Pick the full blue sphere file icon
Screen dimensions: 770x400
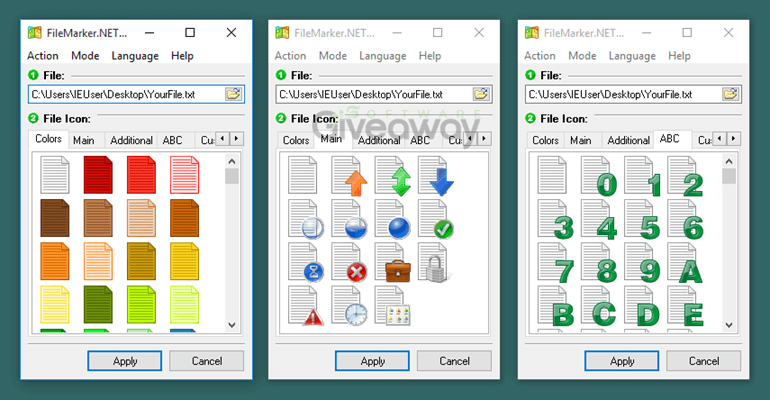click(x=392, y=219)
